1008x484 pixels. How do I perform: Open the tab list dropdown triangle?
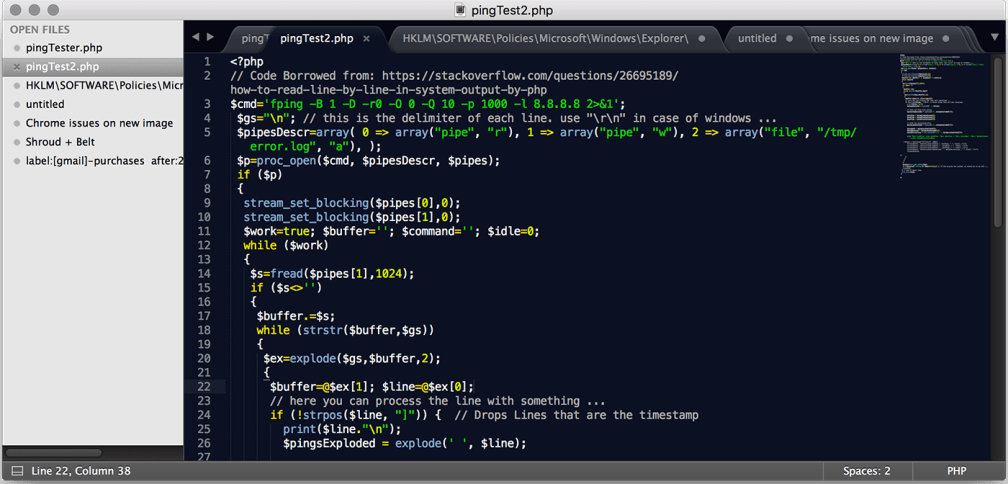pyautogui.click(x=994, y=39)
